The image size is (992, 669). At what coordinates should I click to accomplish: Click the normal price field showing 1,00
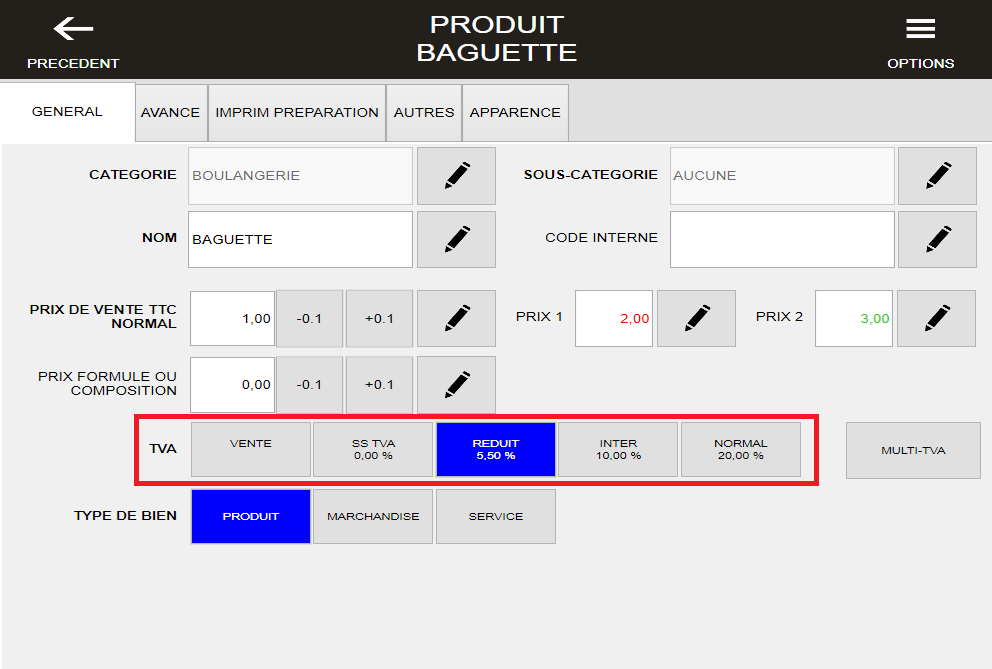pyautogui.click(x=232, y=318)
